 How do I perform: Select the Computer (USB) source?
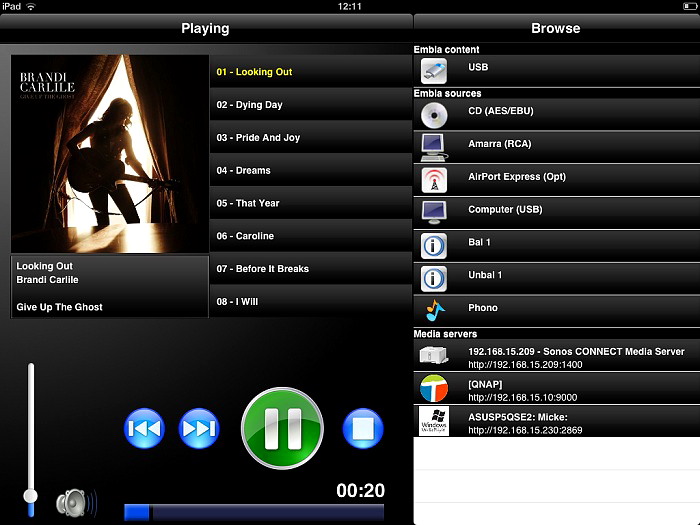(557, 213)
